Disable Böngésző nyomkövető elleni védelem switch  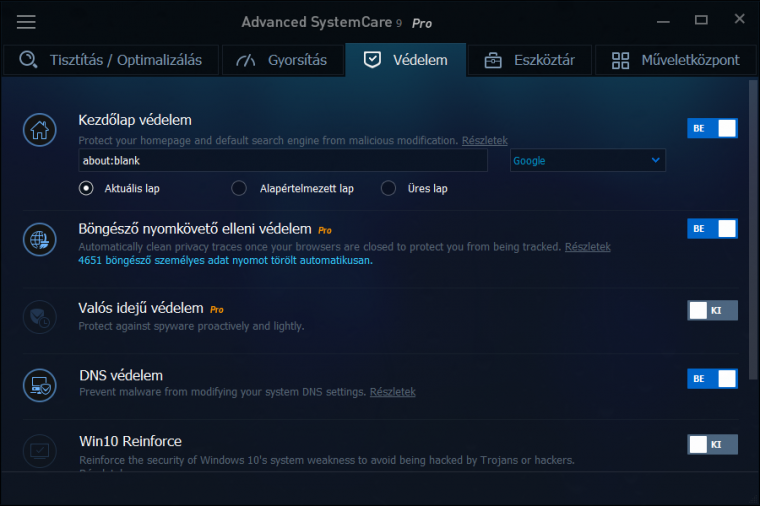(712, 229)
